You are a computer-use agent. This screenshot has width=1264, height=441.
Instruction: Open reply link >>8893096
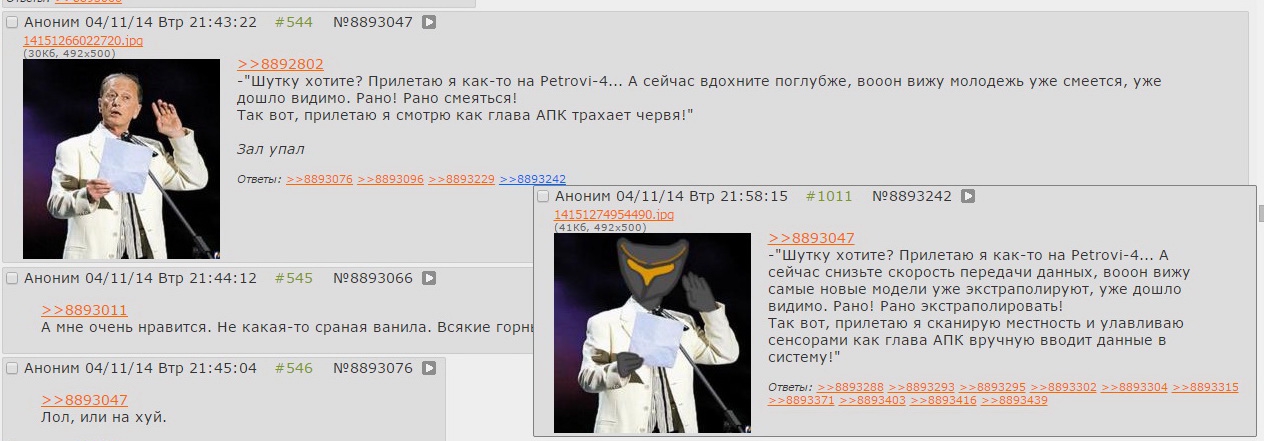point(390,179)
